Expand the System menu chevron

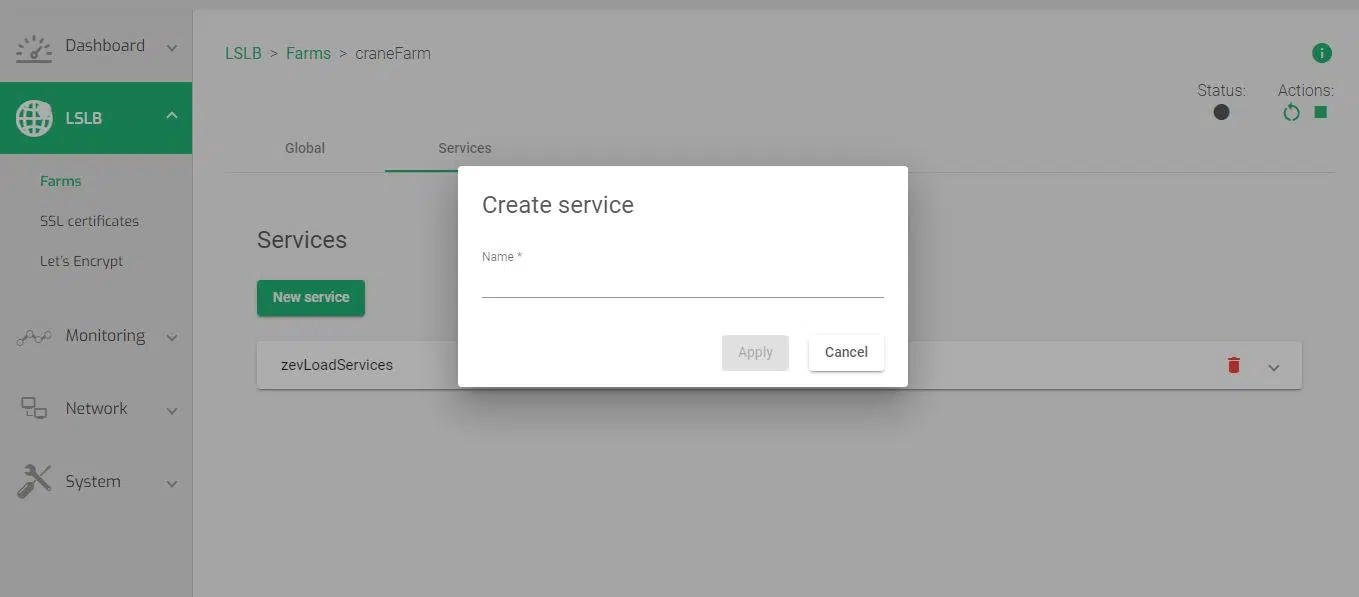pyautogui.click(x=171, y=484)
